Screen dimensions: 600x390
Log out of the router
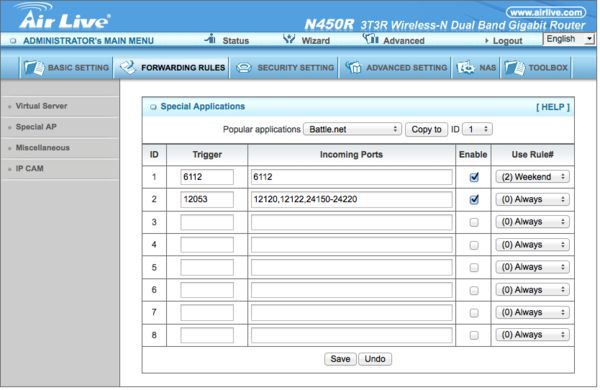(x=507, y=41)
